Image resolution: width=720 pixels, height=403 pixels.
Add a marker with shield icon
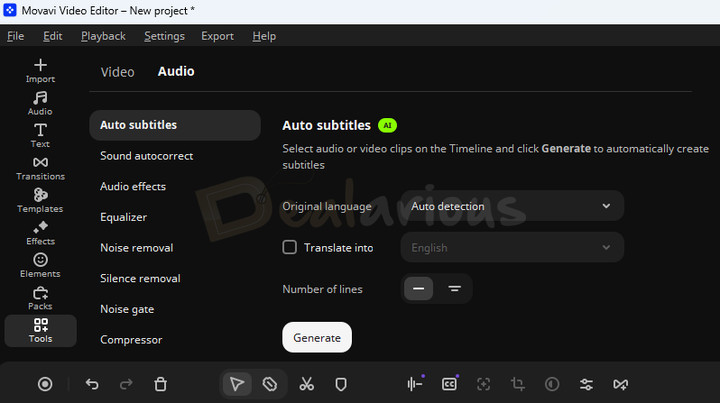pos(341,384)
